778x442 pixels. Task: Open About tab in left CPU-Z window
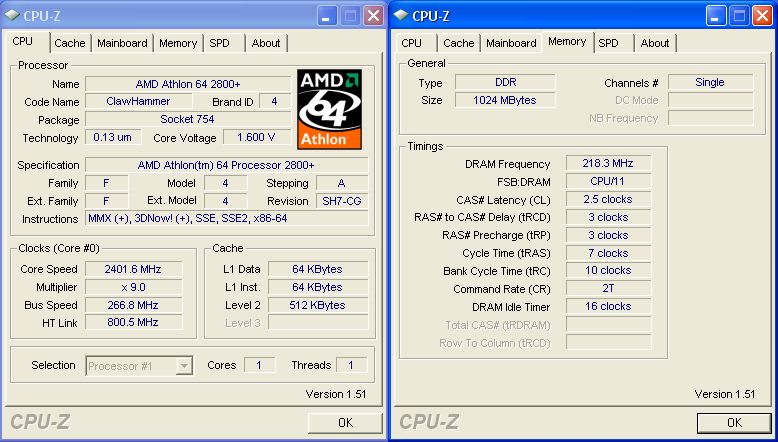(266, 43)
